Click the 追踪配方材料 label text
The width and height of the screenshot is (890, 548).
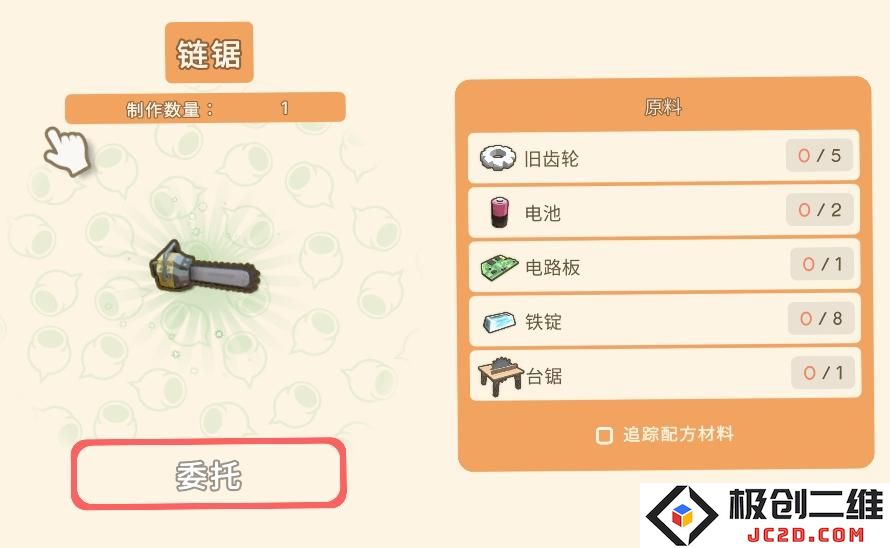click(x=678, y=434)
